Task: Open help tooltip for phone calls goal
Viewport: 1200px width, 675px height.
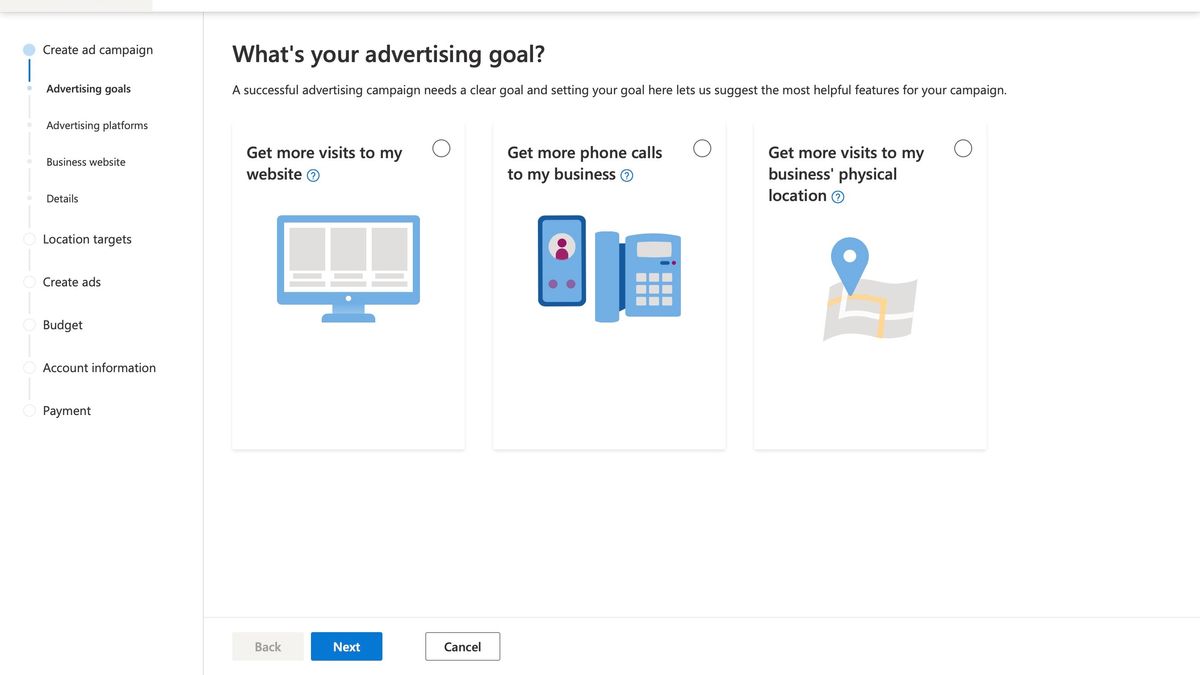Action: click(x=629, y=175)
